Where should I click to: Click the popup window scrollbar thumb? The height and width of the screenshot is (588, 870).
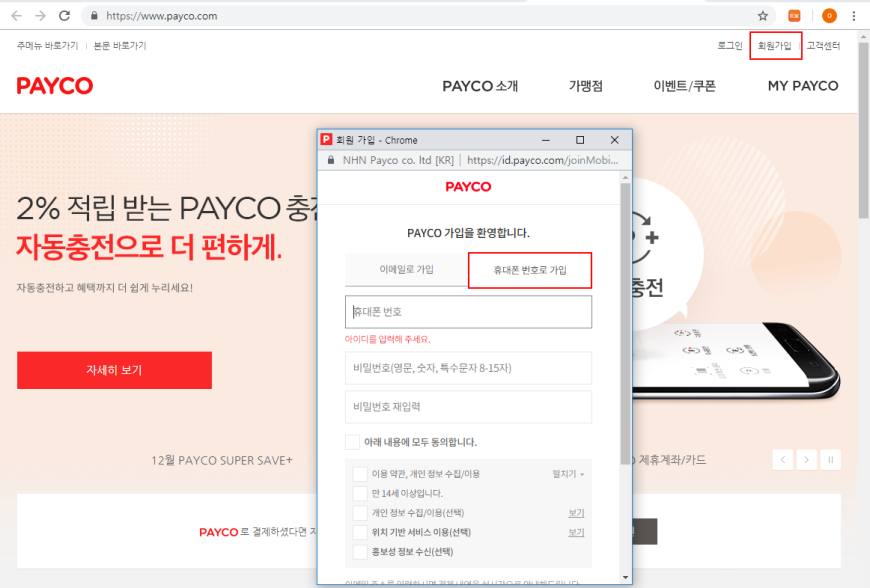pos(625,325)
